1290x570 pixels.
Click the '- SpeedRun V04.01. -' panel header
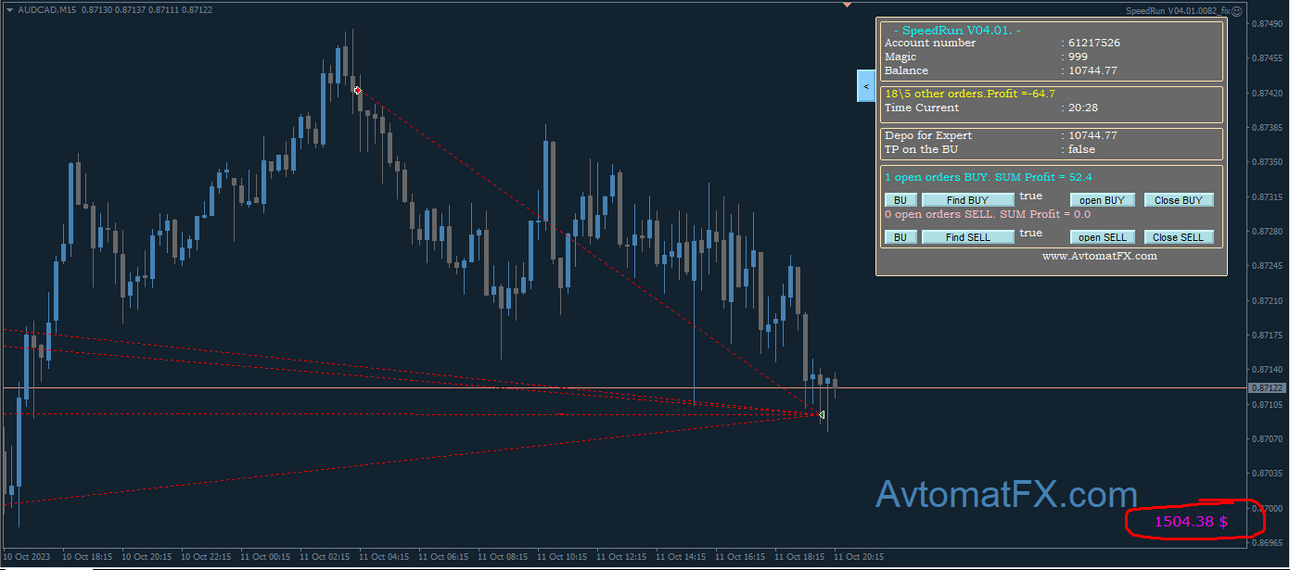click(x=956, y=30)
